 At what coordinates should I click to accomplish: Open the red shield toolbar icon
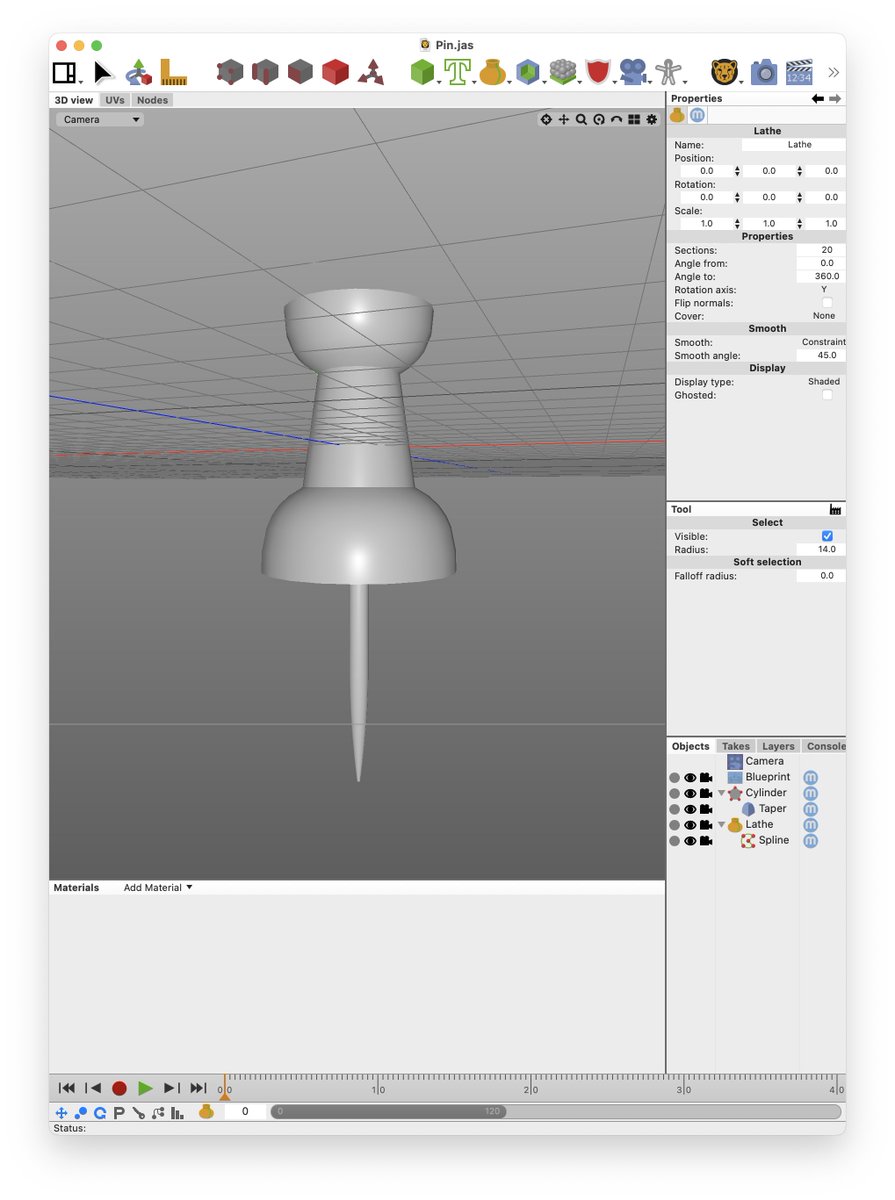[x=597, y=72]
